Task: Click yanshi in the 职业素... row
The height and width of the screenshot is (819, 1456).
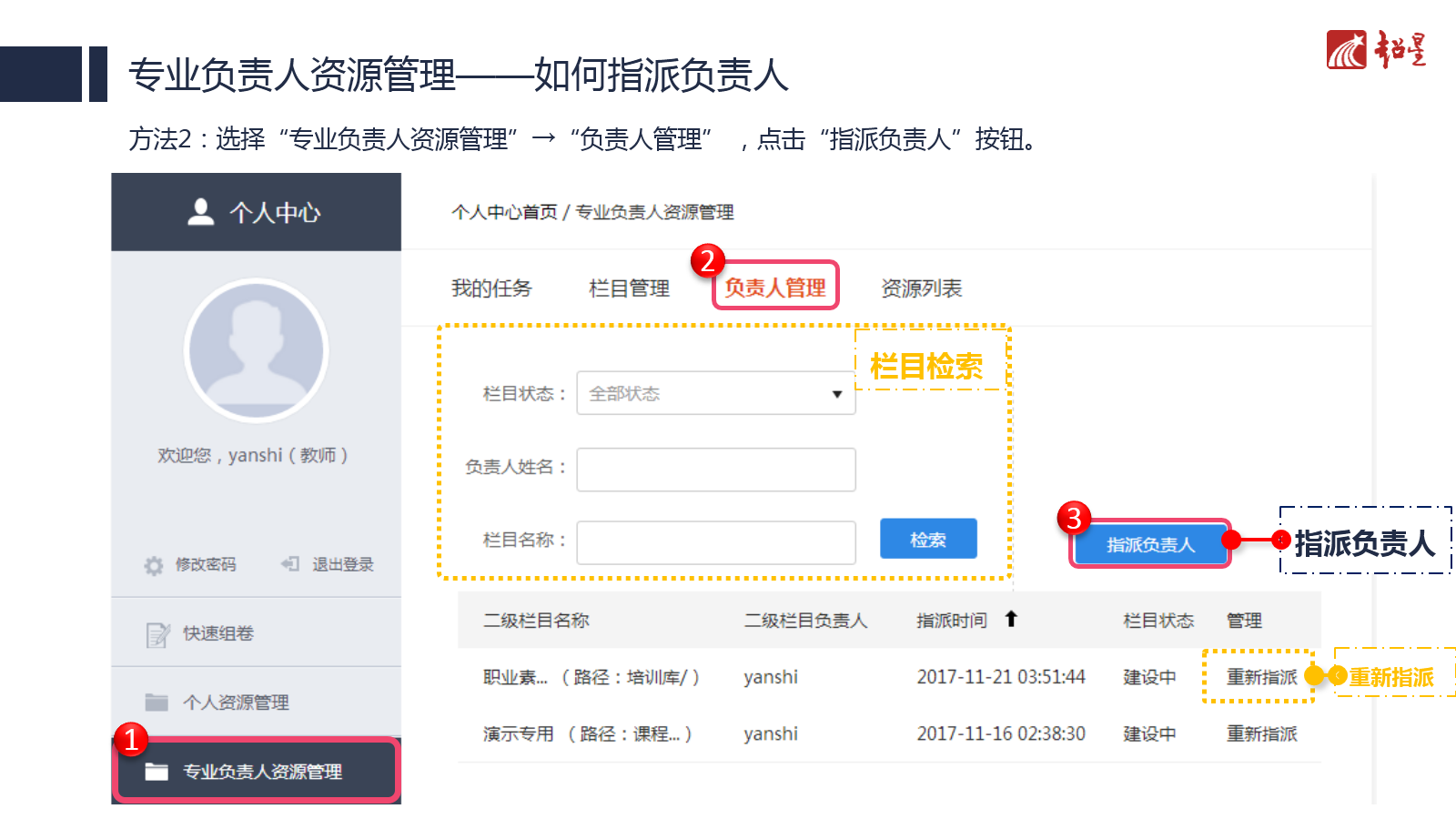Action: click(771, 677)
